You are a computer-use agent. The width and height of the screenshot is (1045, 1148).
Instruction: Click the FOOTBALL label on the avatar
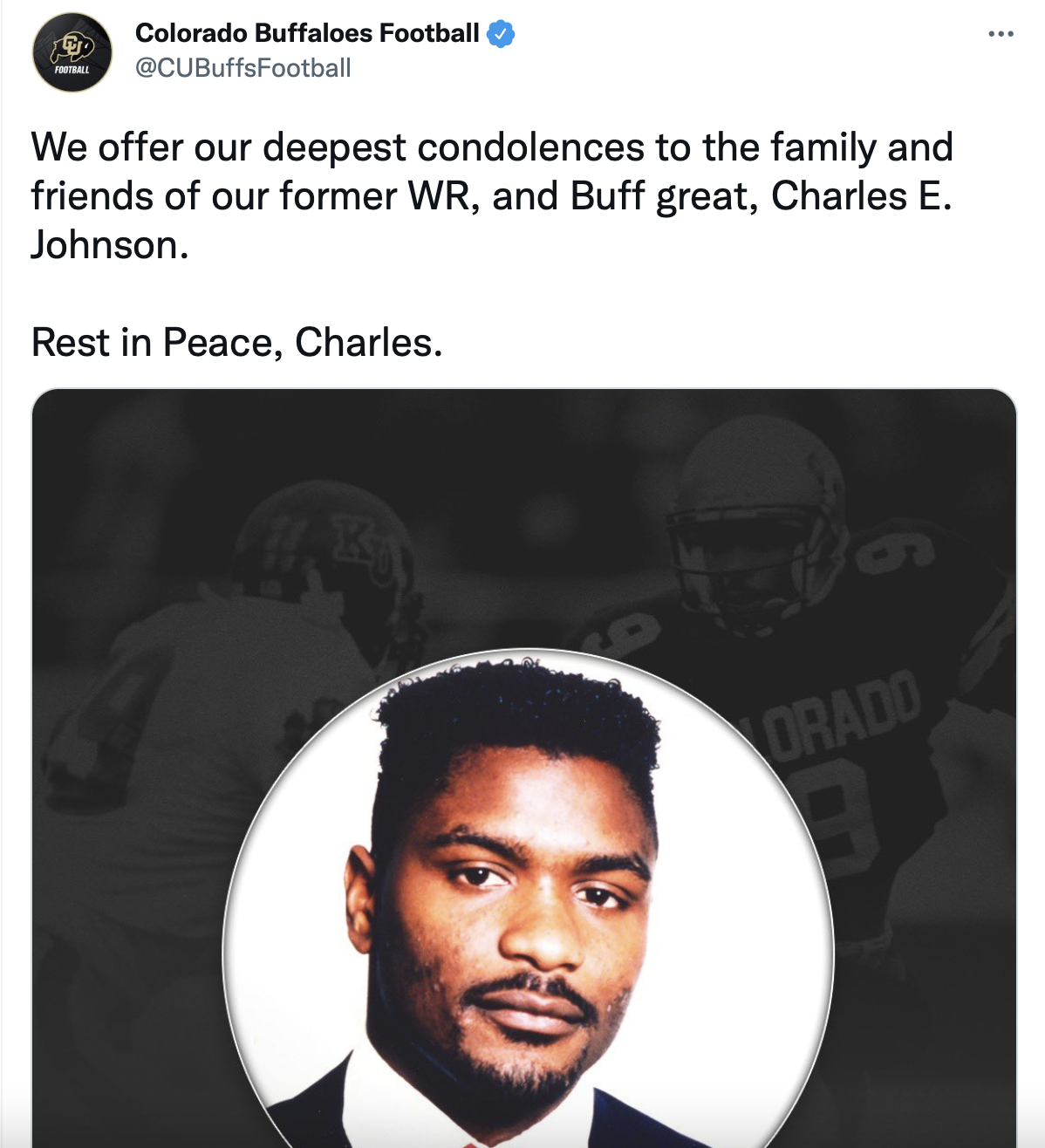click(72, 70)
